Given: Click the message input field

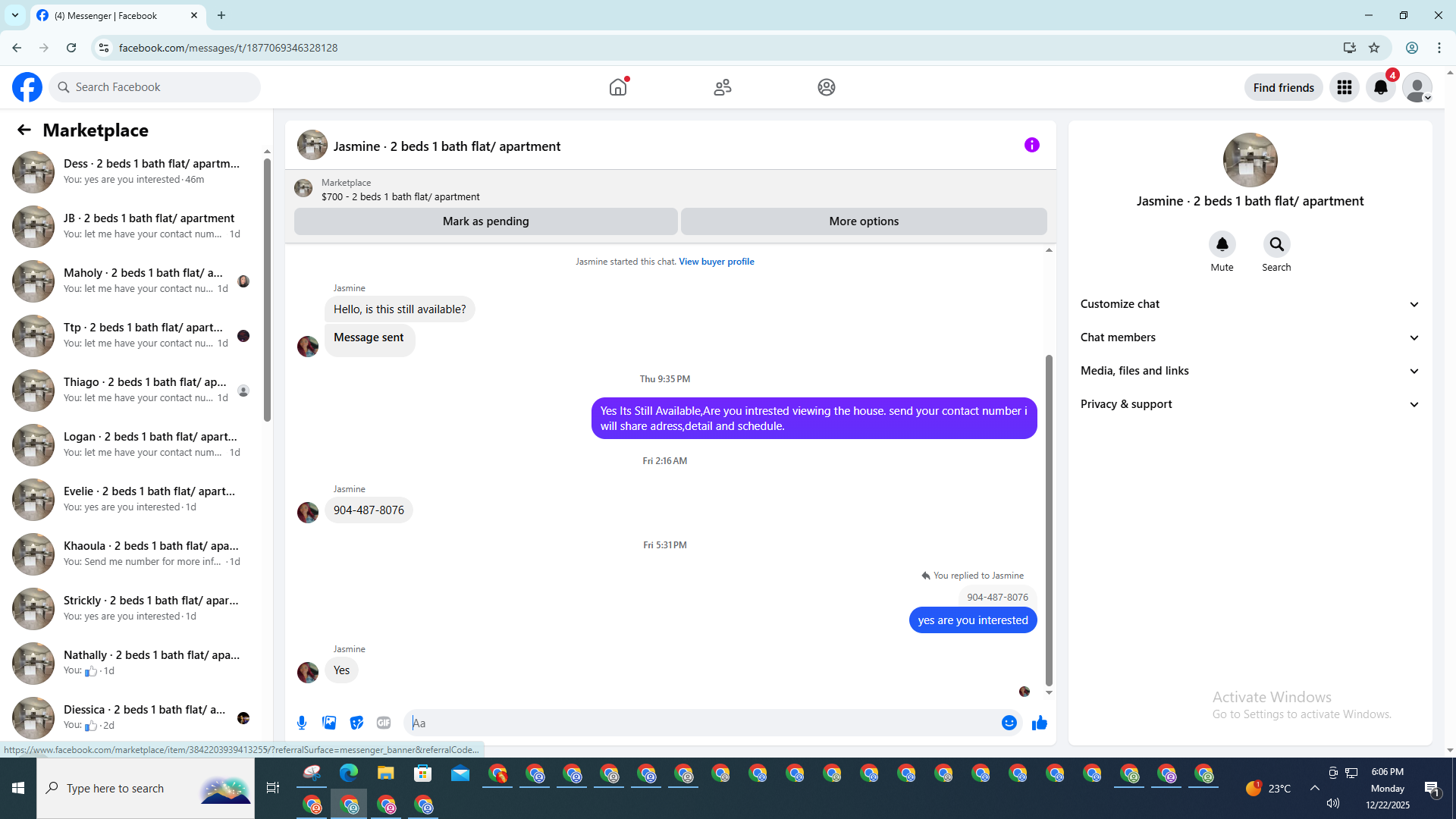Looking at the screenshot, I should click(x=701, y=723).
